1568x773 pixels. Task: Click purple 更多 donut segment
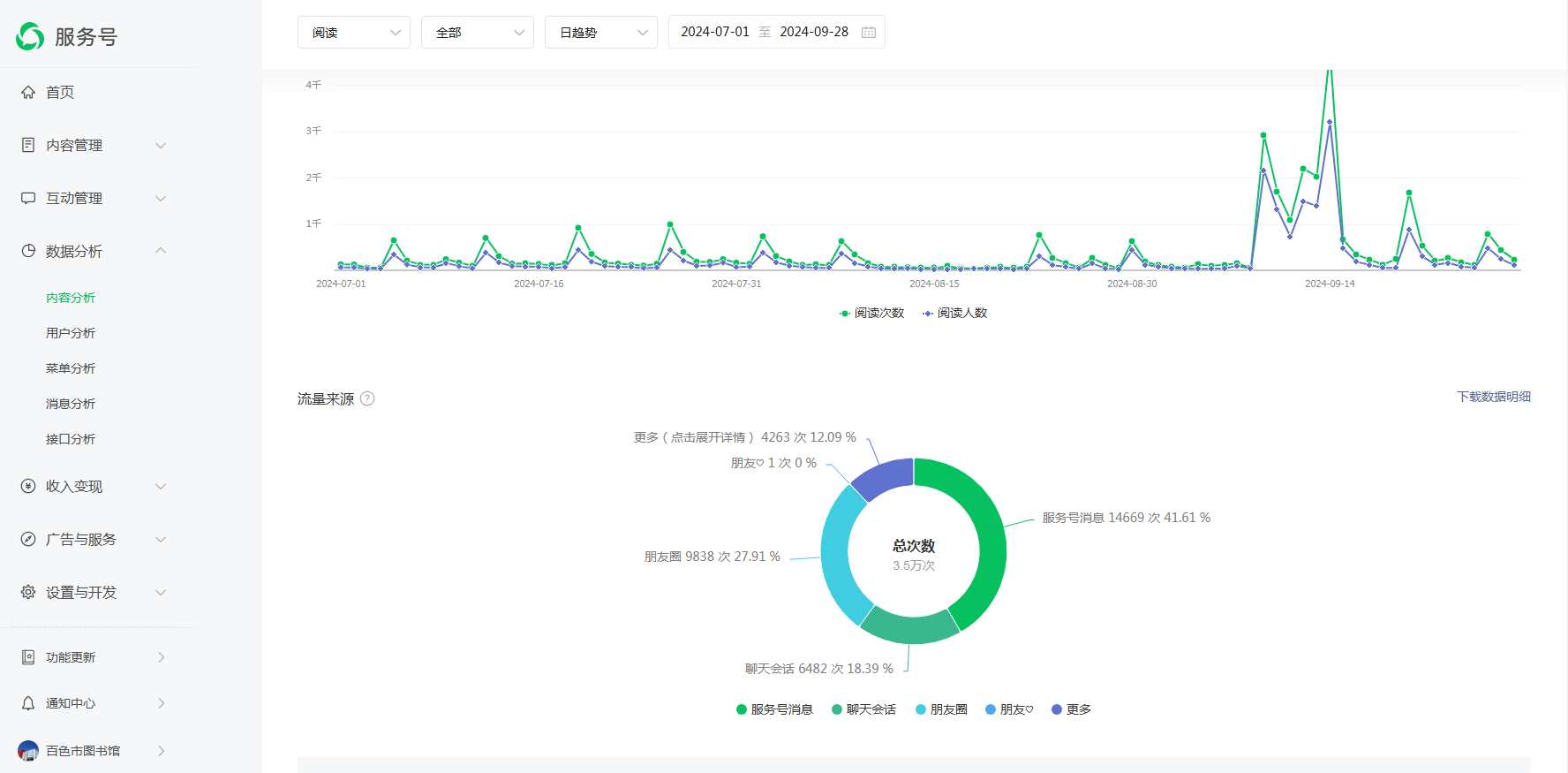(x=886, y=478)
